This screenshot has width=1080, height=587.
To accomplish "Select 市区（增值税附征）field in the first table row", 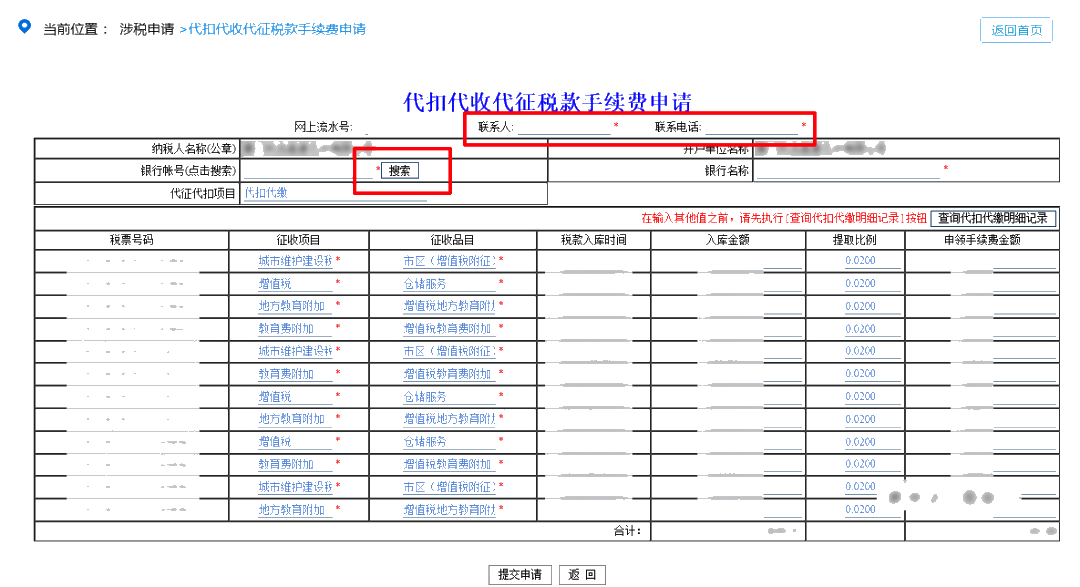I will pyautogui.click(x=449, y=261).
